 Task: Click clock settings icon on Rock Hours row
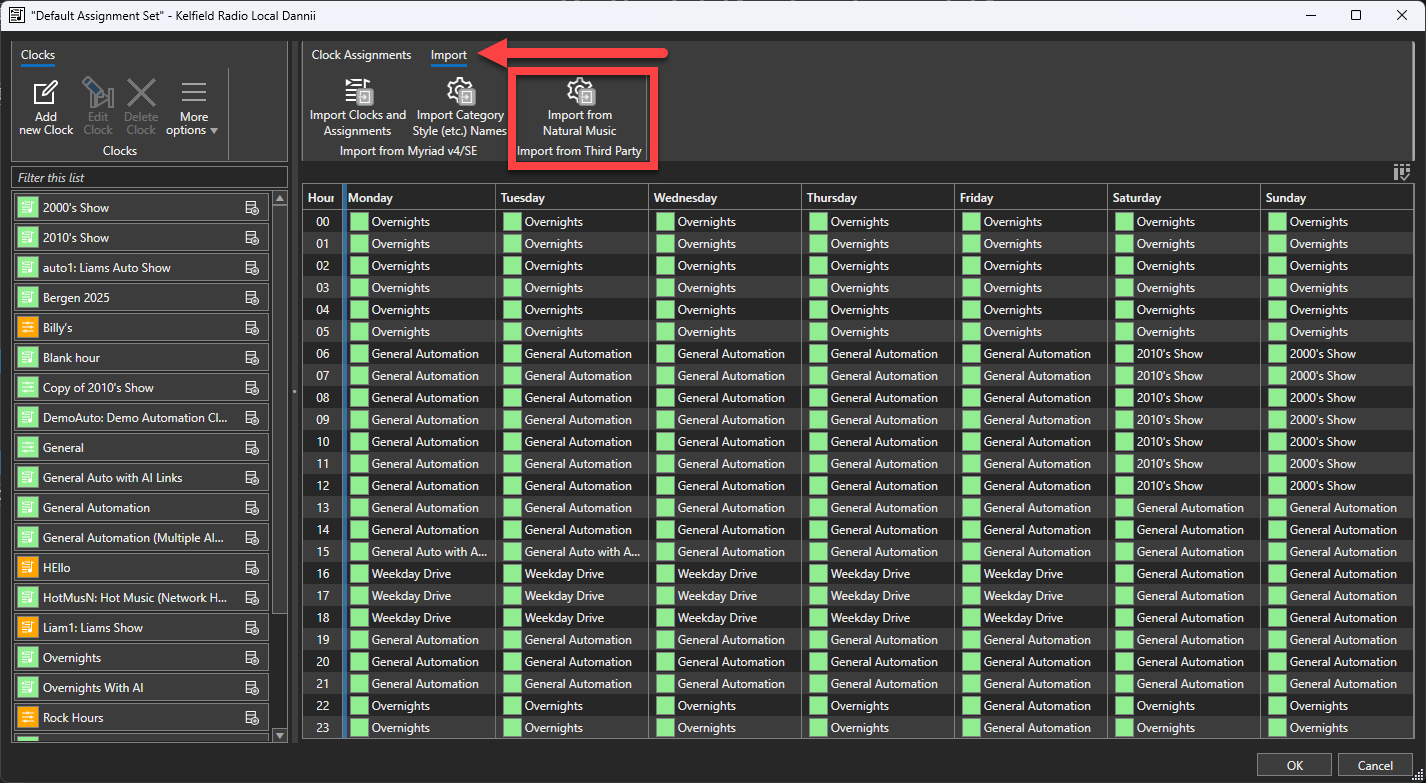tap(252, 718)
